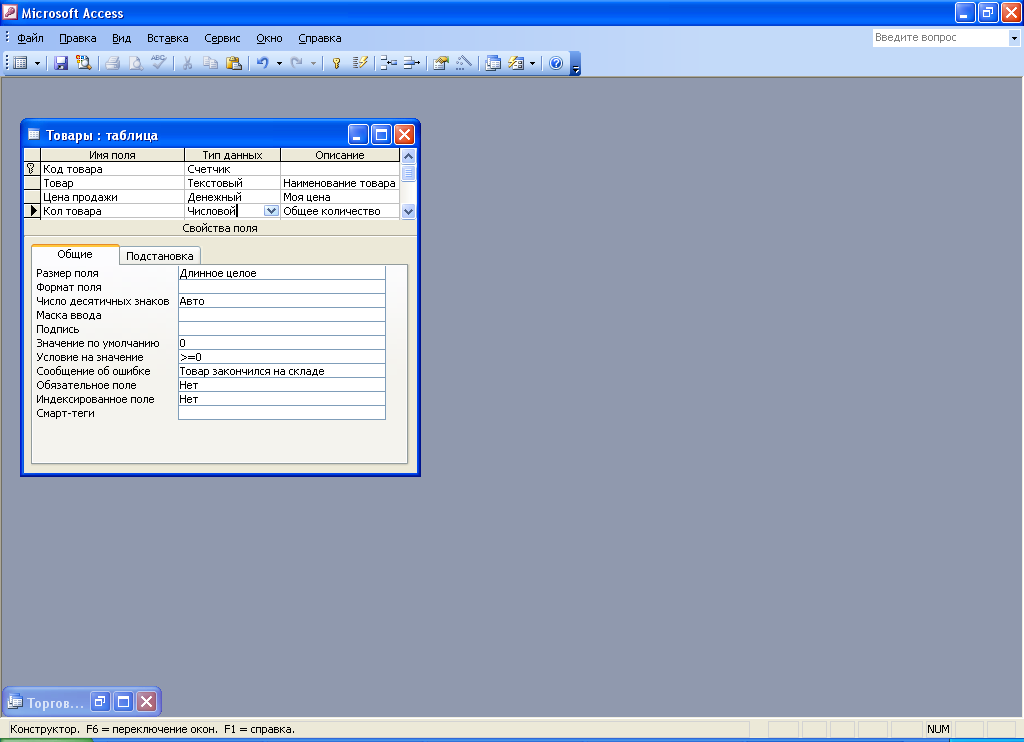The image size is (1024, 742).
Task: Click the 'Введите вопрос' help search box
Action: pyautogui.click(x=940, y=38)
